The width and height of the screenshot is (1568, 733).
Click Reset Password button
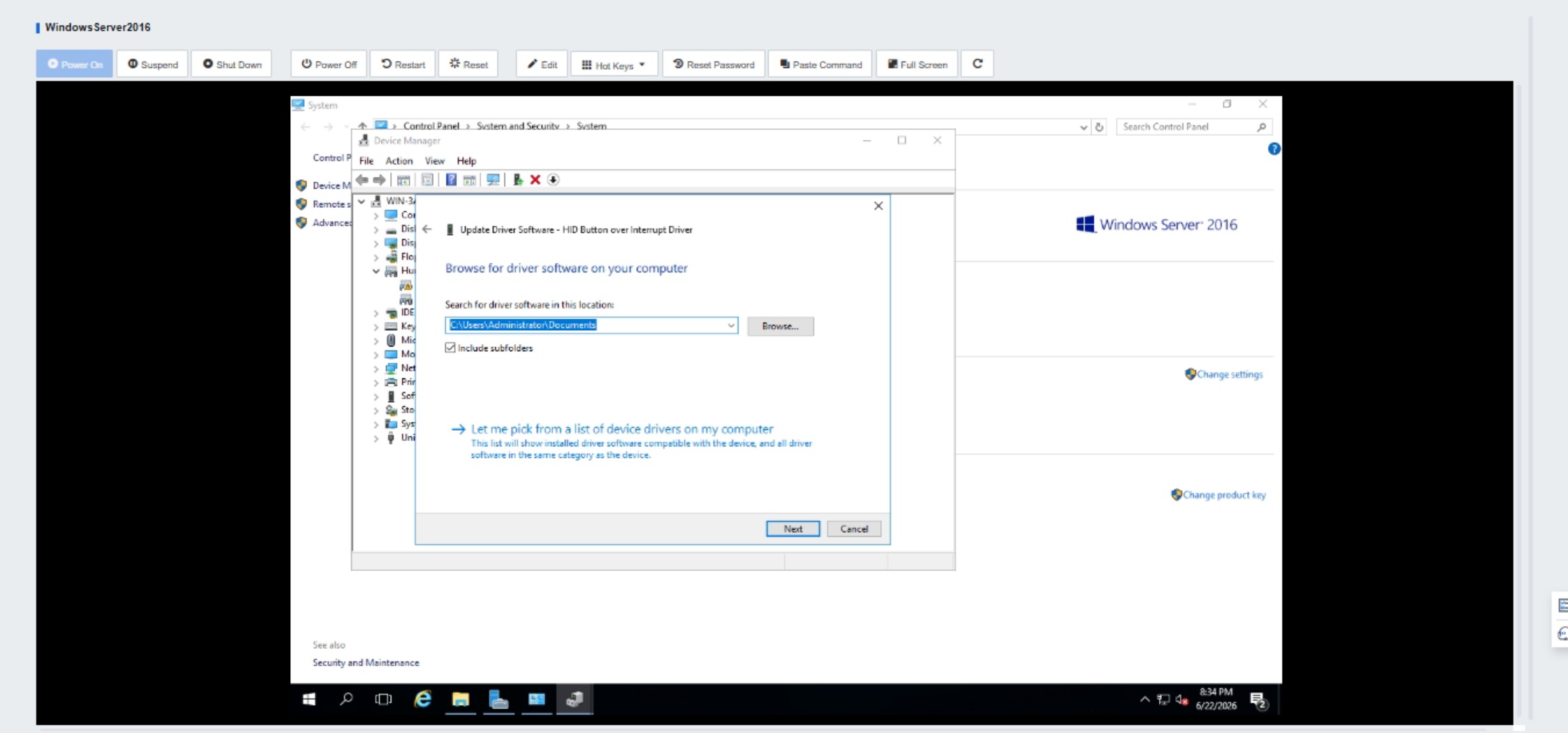pyautogui.click(x=714, y=65)
